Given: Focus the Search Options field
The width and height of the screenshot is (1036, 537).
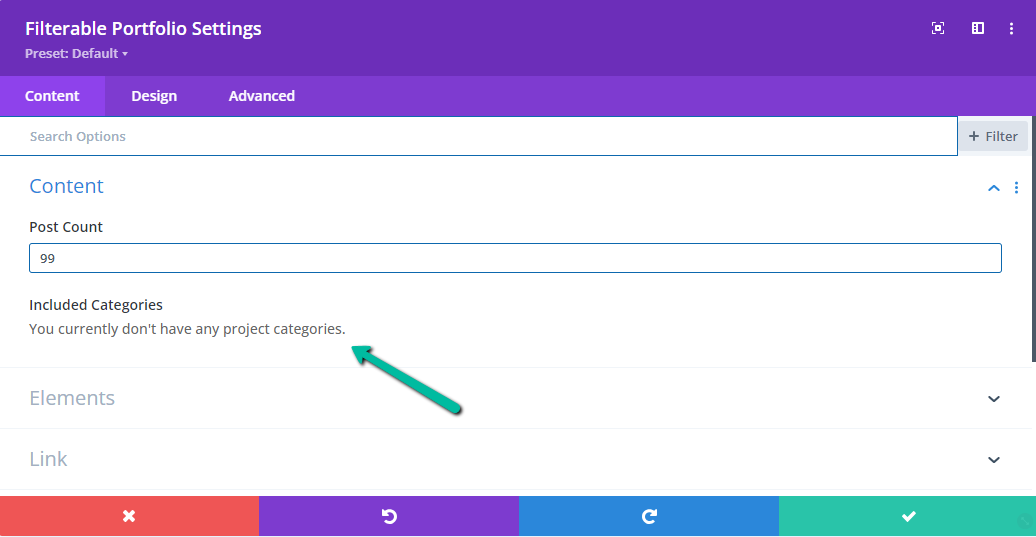Looking at the screenshot, I should (478, 136).
